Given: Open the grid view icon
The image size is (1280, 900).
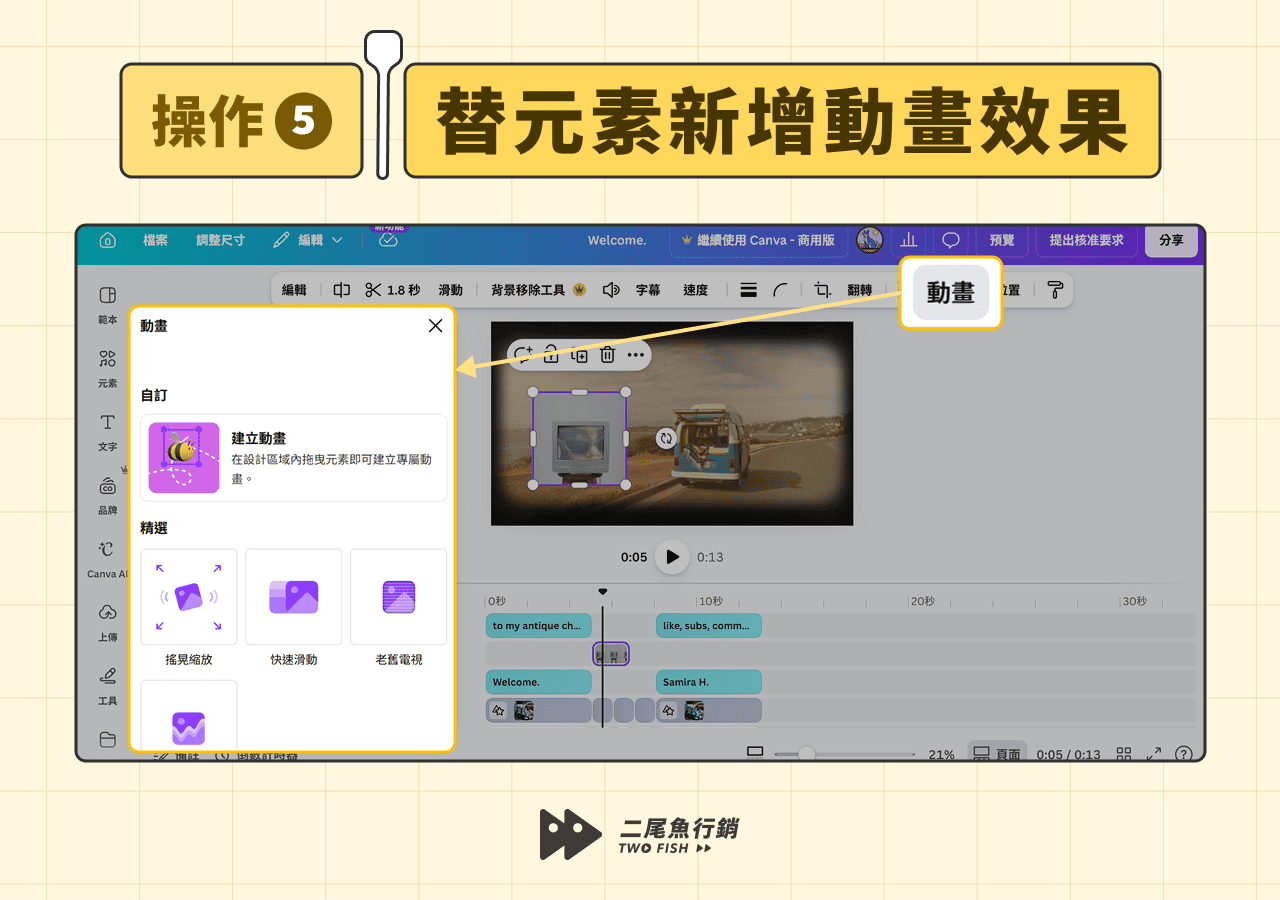Looking at the screenshot, I should click(1124, 754).
